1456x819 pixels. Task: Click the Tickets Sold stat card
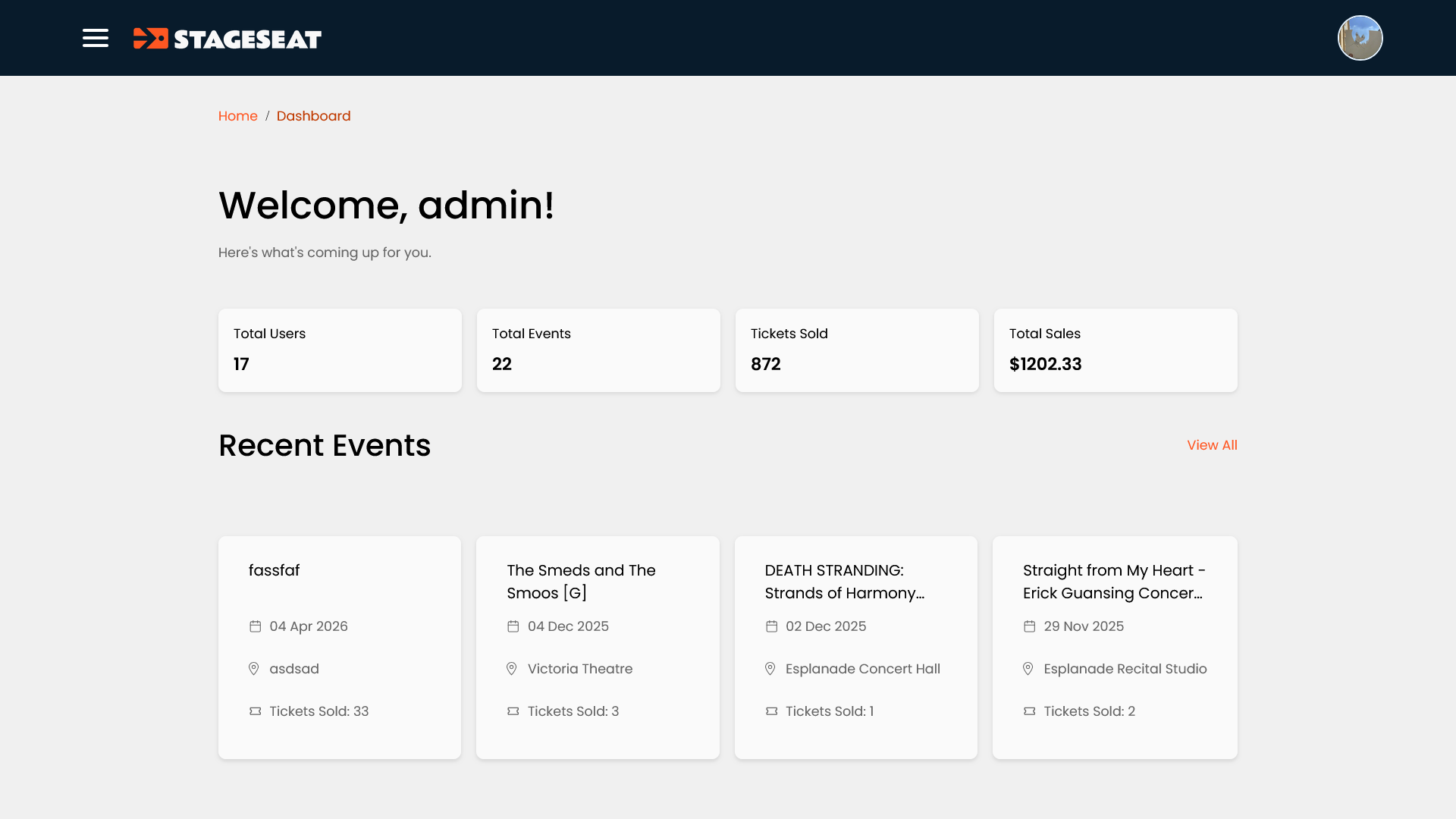(x=857, y=350)
